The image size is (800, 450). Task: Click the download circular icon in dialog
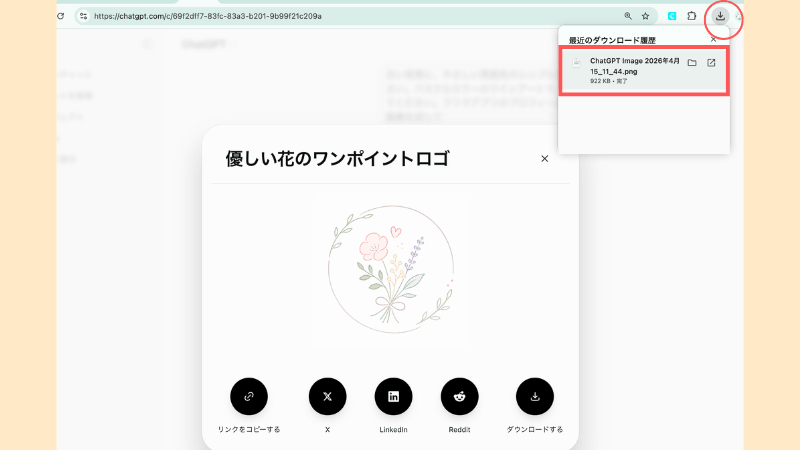[535, 396]
